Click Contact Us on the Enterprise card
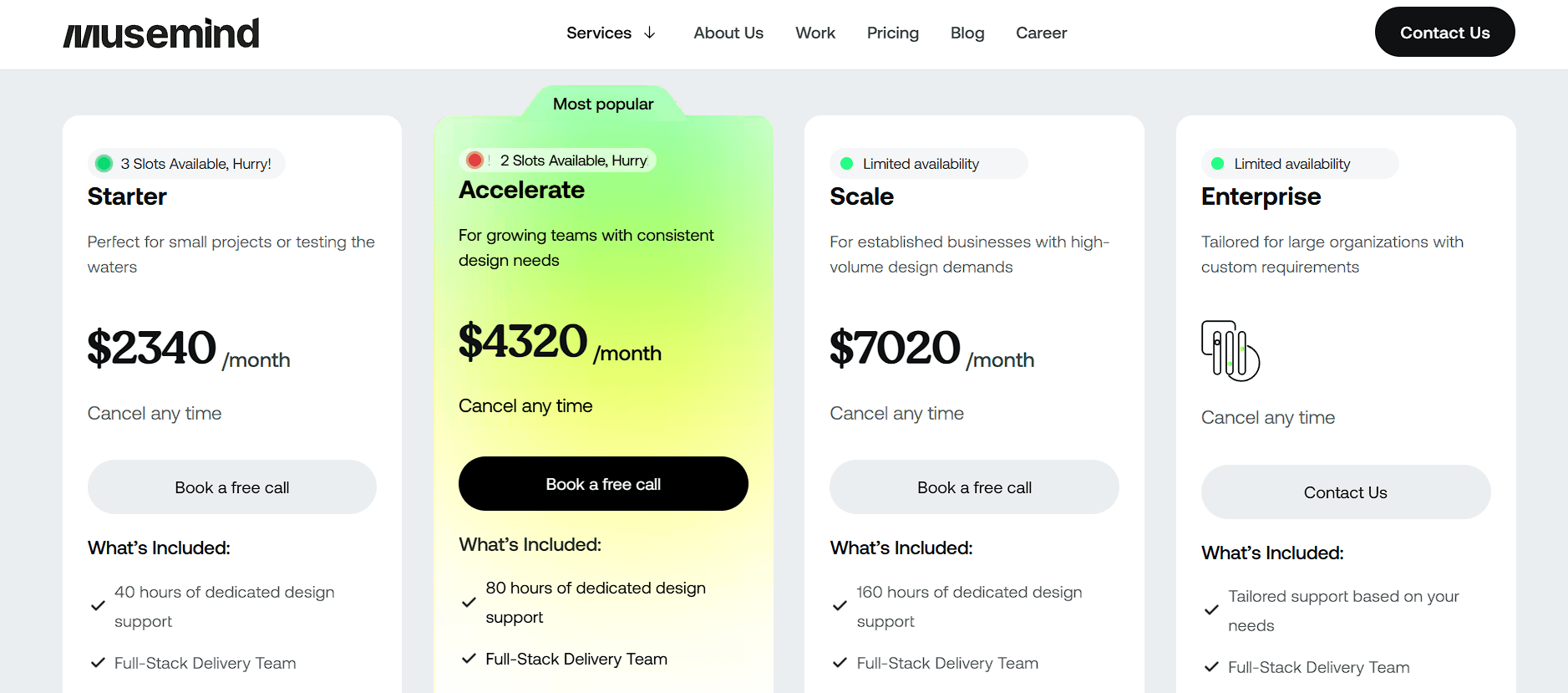Image resolution: width=1568 pixels, height=693 pixels. click(1345, 492)
